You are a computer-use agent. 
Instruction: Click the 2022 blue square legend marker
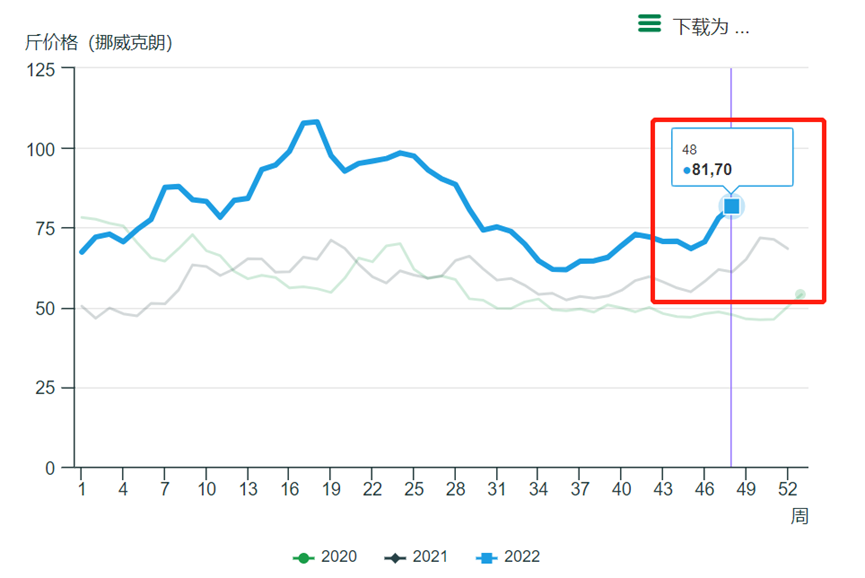click(487, 558)
